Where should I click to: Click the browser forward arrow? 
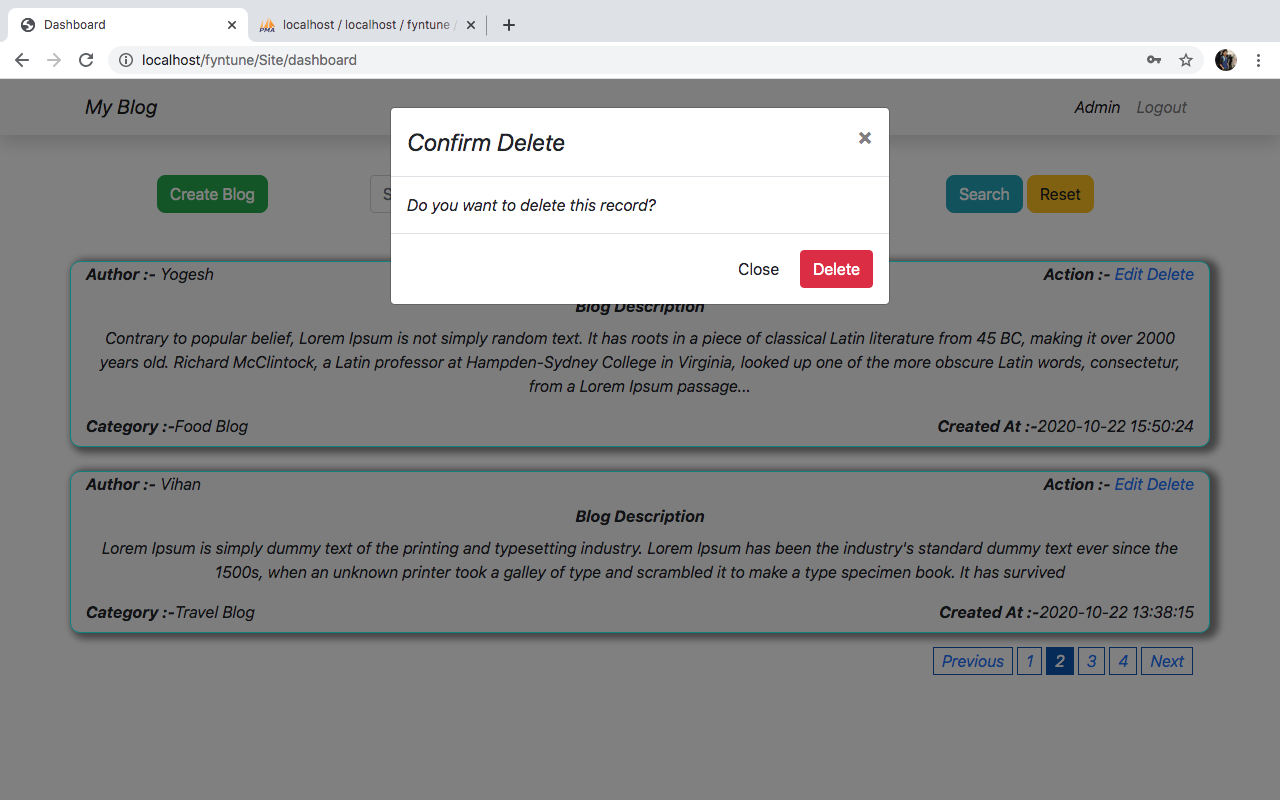54,60
